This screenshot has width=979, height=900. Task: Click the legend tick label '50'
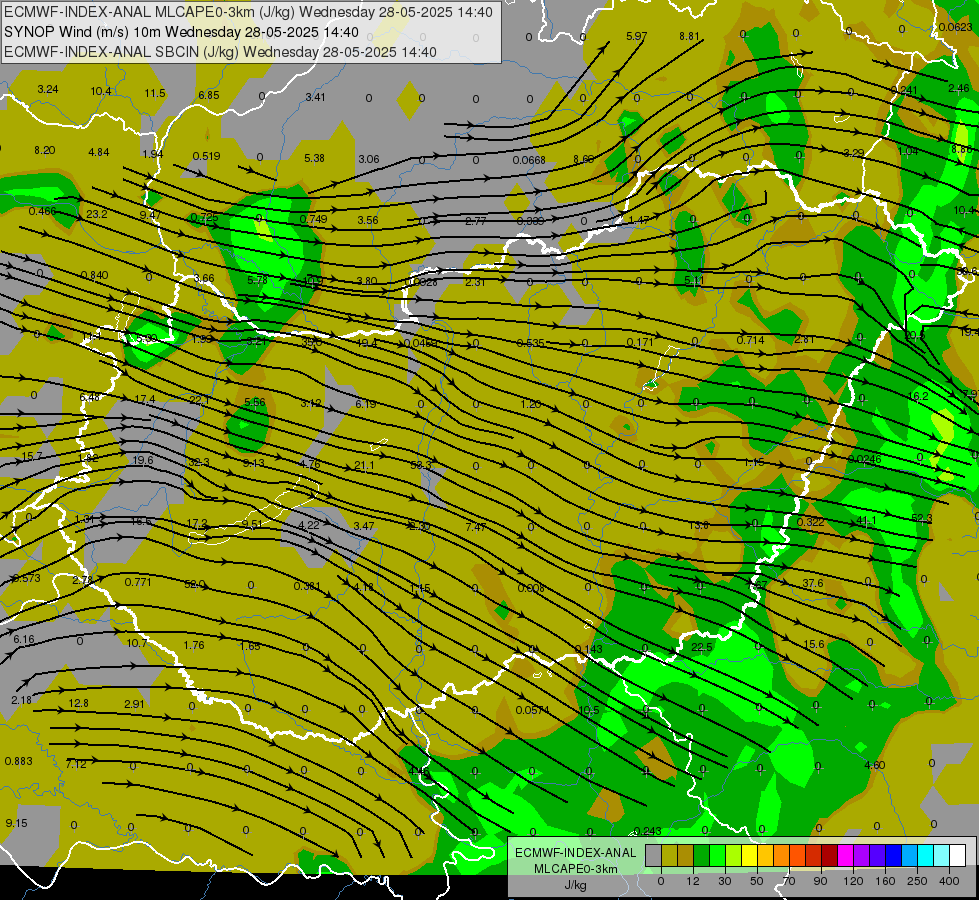(757, 881)
